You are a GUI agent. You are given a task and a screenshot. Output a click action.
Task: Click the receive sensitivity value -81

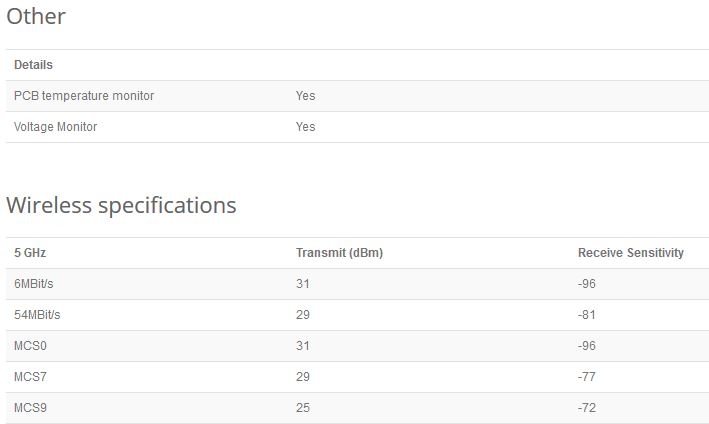[586, 315]
